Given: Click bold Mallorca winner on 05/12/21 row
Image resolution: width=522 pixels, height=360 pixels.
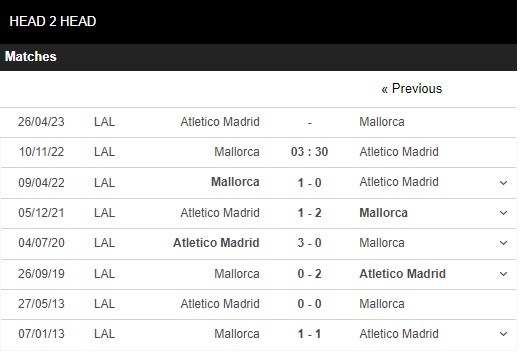Looking at the screenshot, I should [x=383, y=213].
